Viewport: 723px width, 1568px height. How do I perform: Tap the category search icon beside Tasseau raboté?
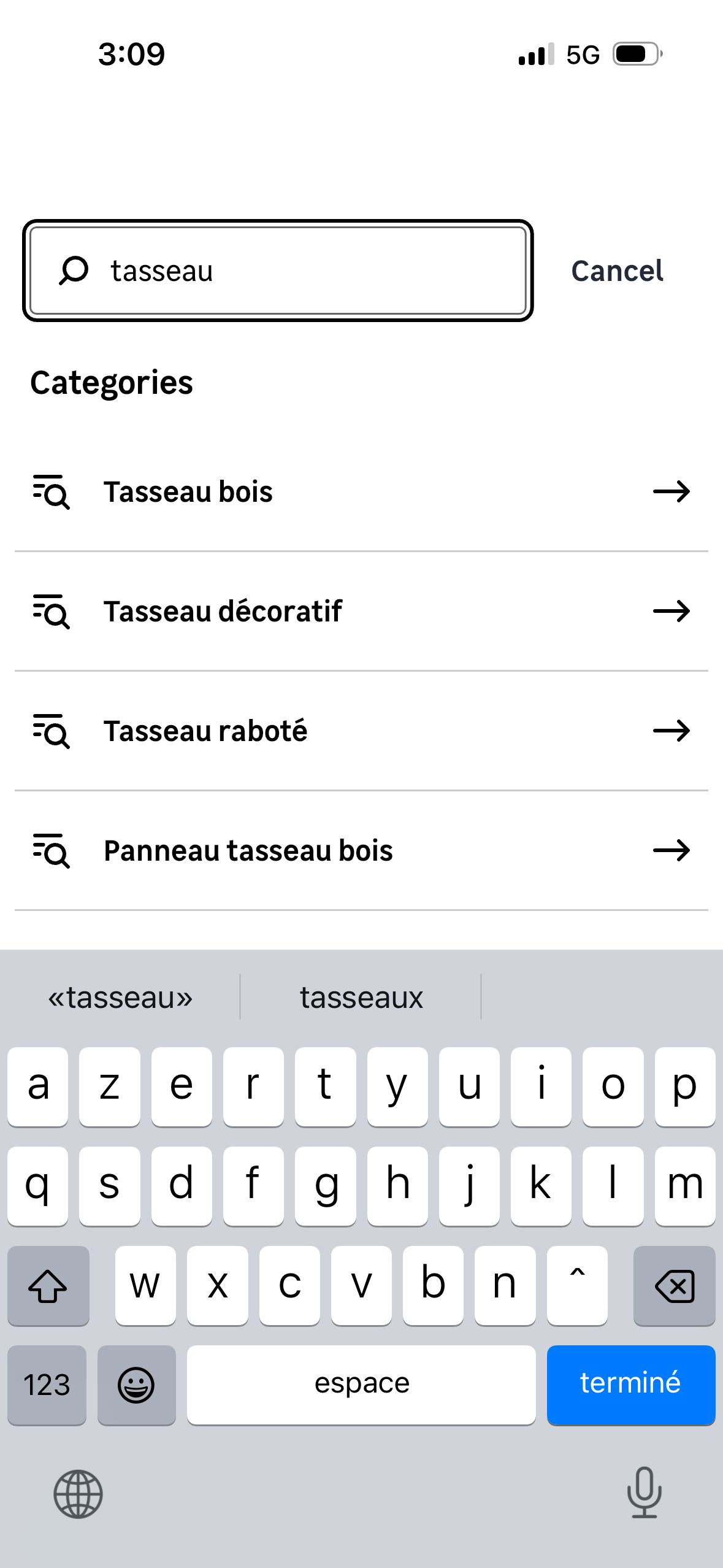tap(52, 731)
